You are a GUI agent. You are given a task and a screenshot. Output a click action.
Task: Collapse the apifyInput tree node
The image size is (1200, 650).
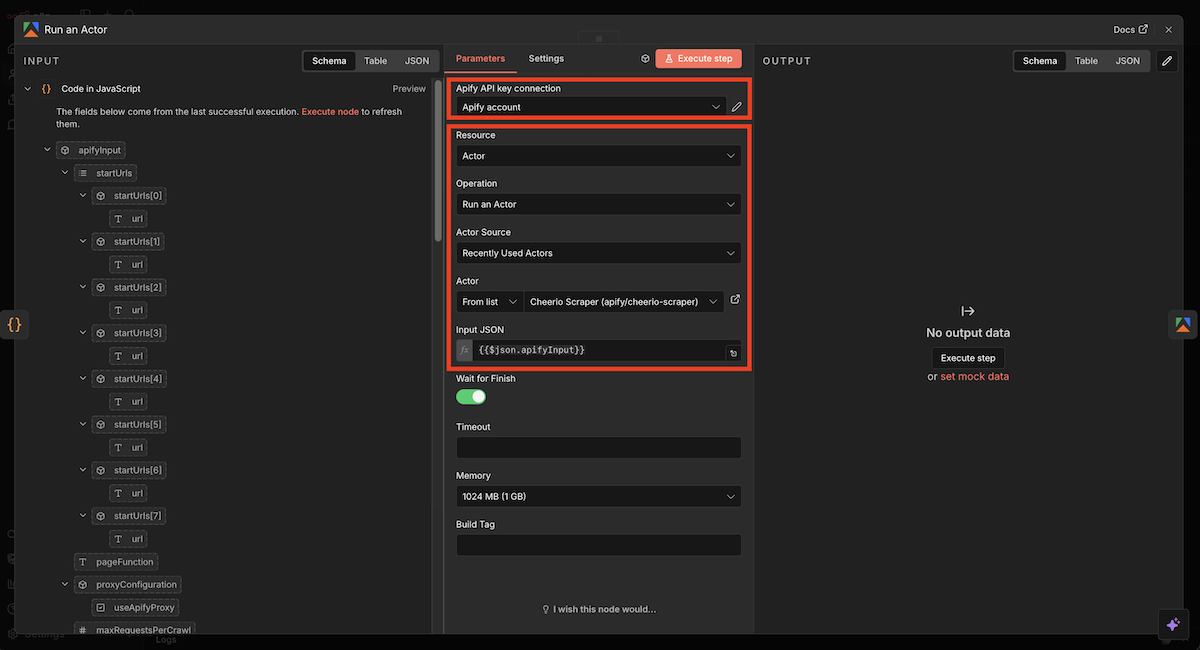coord(47,150)
